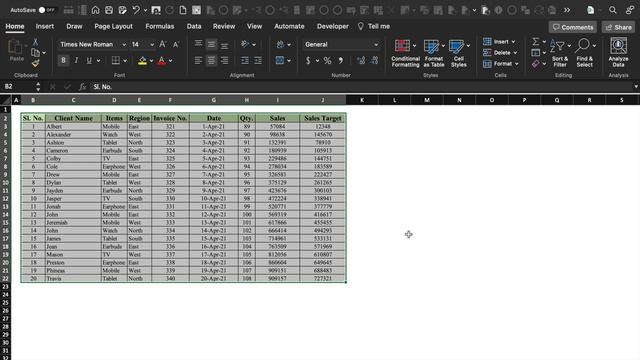Click the Merge & Center icon

pos(280,60)
